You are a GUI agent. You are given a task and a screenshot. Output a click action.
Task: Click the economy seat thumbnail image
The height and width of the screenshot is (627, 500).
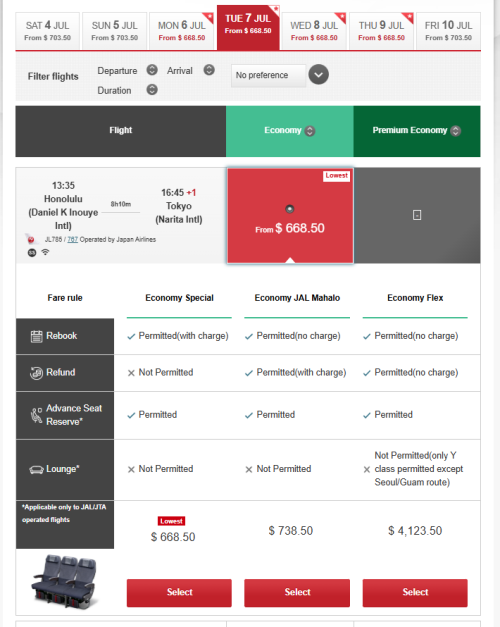(66, 581)
